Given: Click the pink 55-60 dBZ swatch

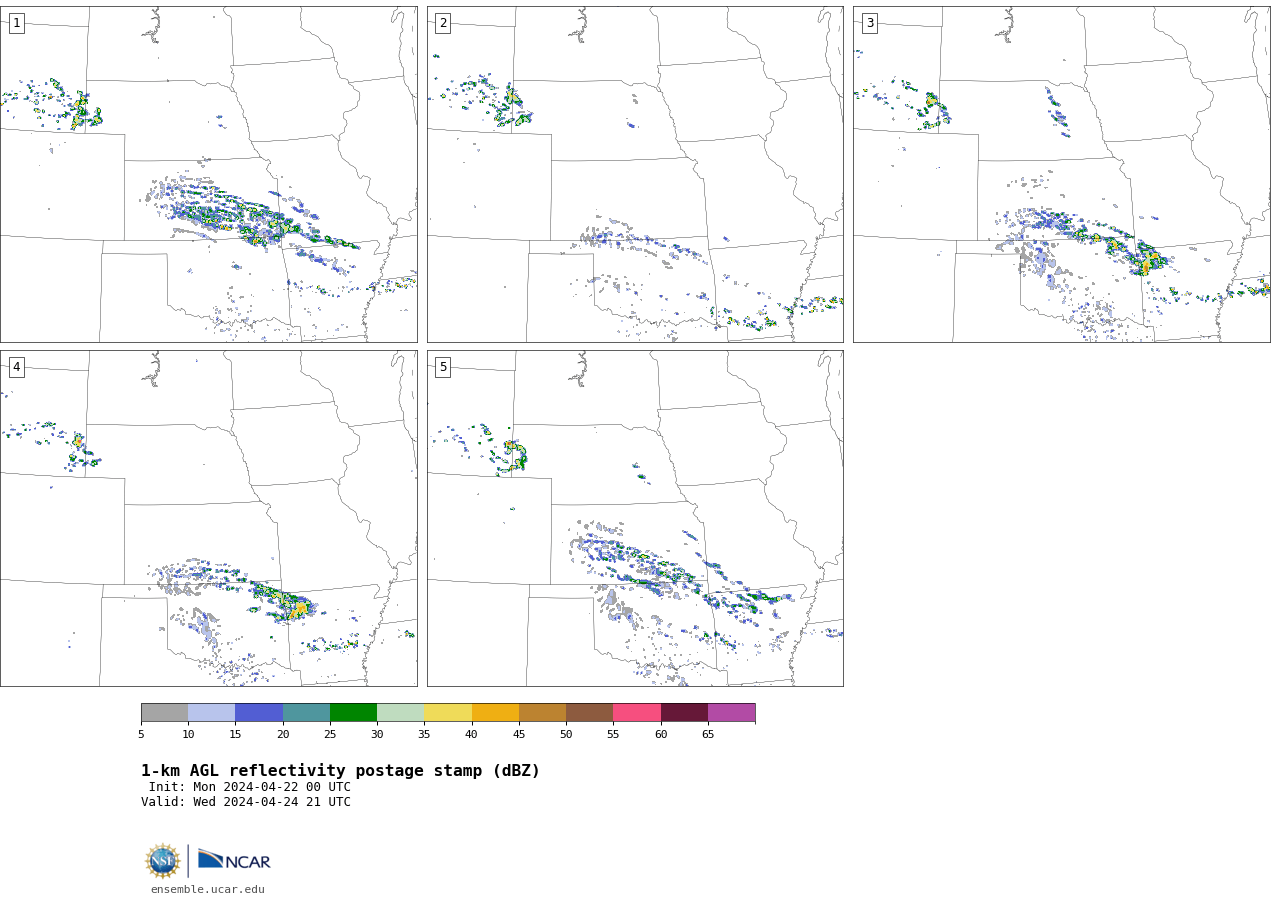Looking at the screenshot, I should point(637,712).
